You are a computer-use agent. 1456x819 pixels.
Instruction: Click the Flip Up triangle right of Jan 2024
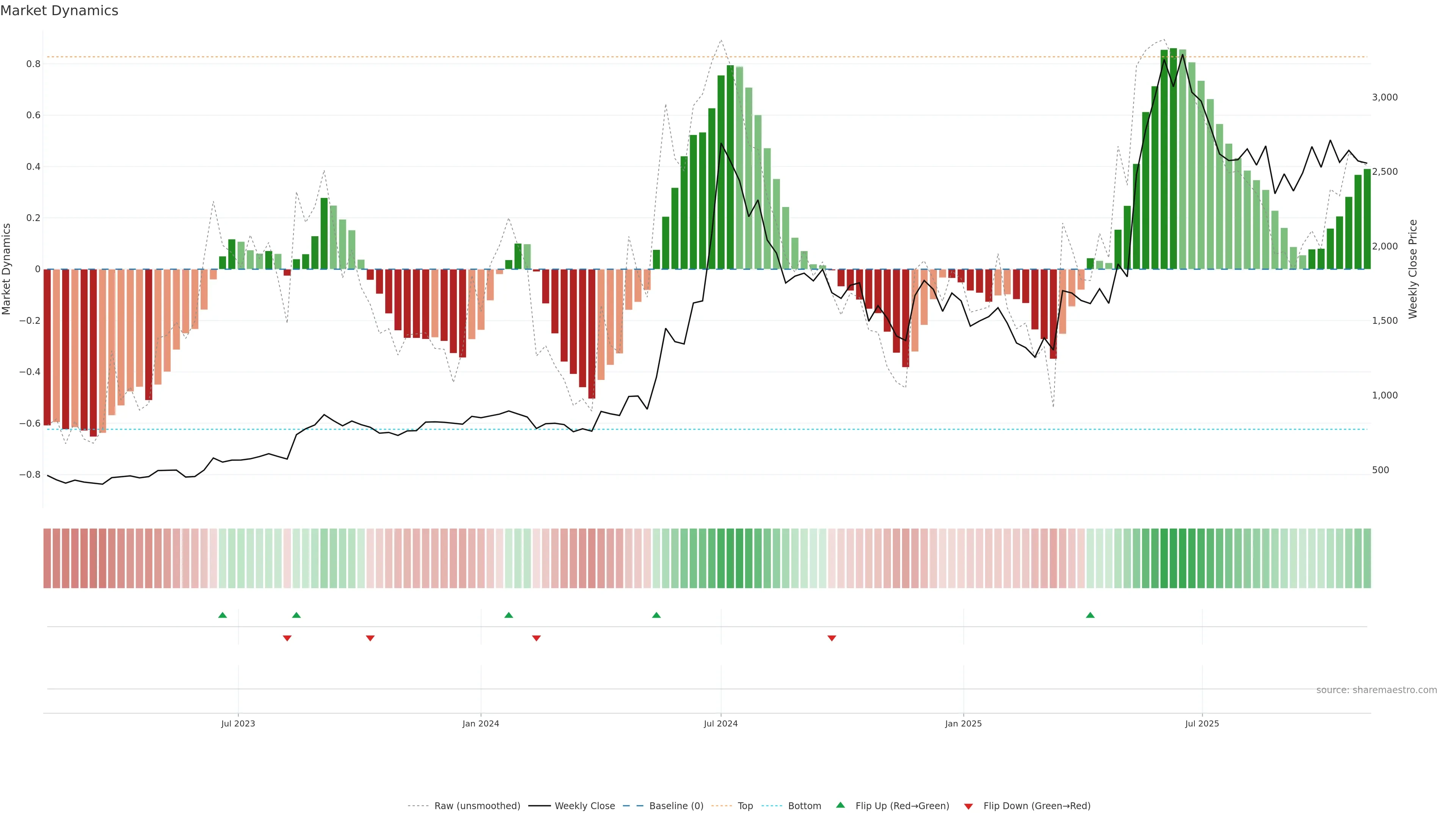pos(509,615)
